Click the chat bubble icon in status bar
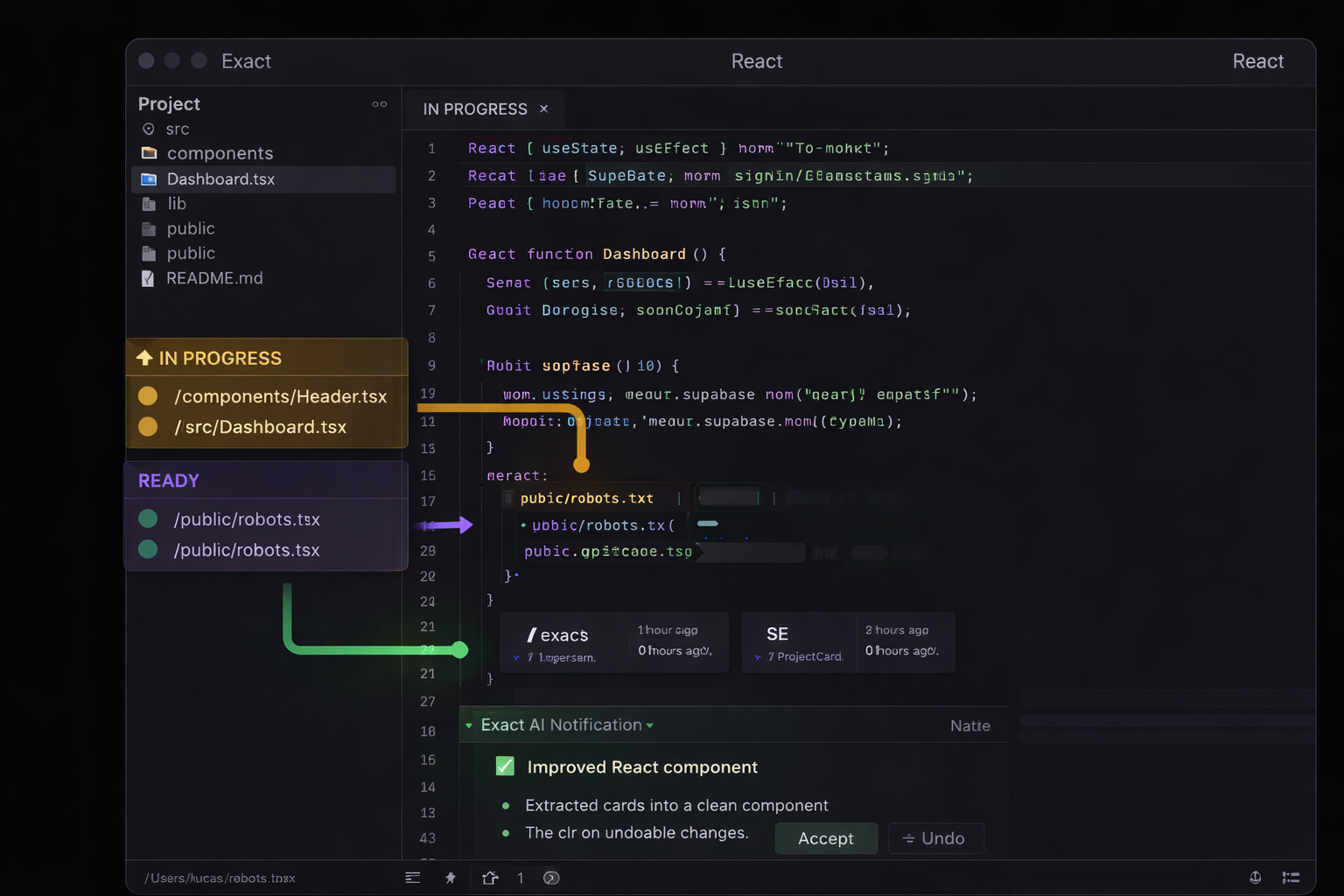The width and height of the screenshot is (1344, 896). pos(551,878)
